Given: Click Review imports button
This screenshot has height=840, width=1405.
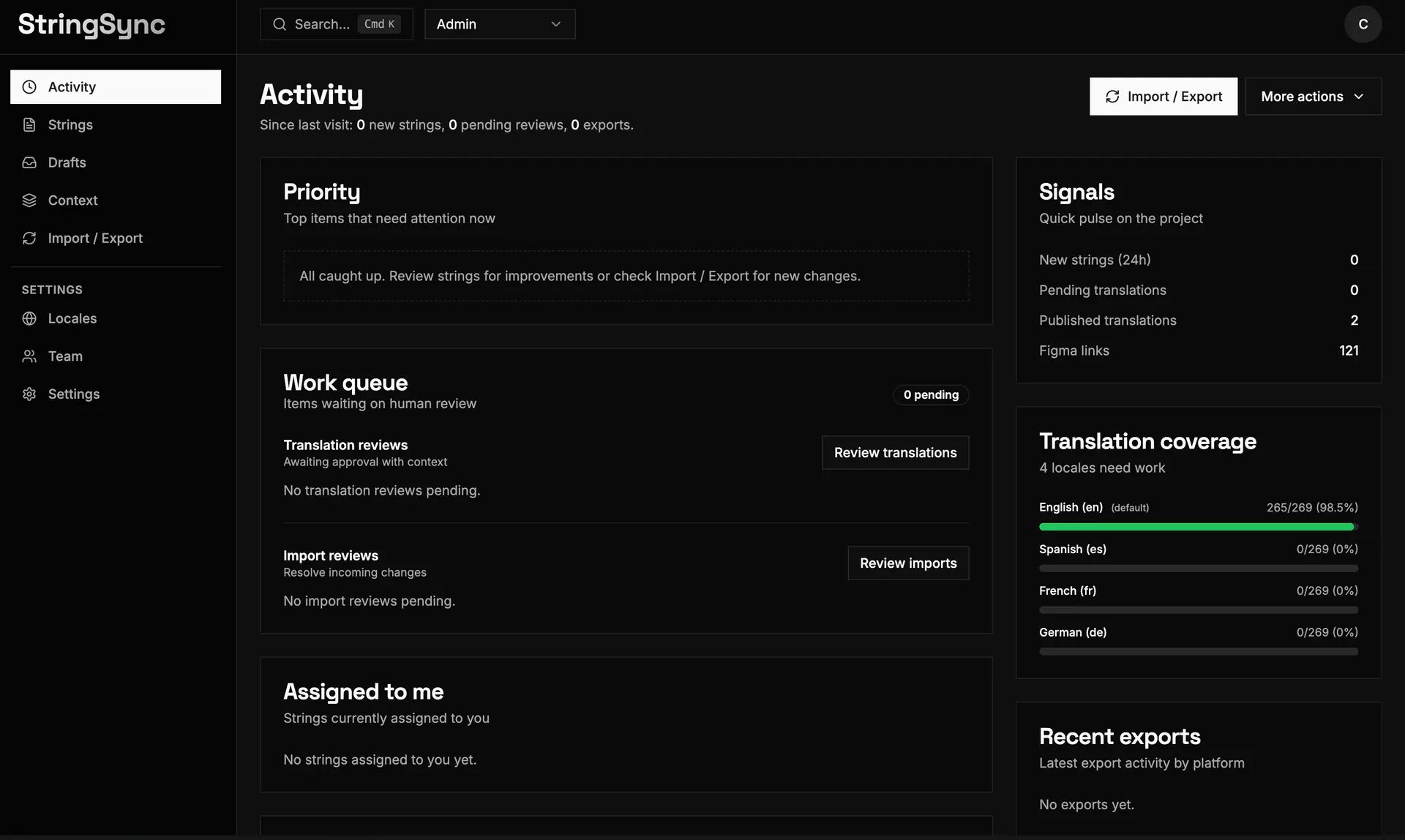Looking at the screenshot, I should click(x=908, y=563).
